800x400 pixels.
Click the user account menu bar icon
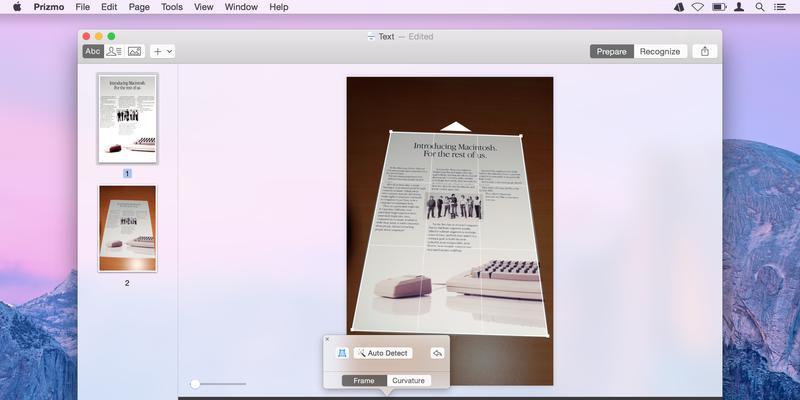click(739, 7)
